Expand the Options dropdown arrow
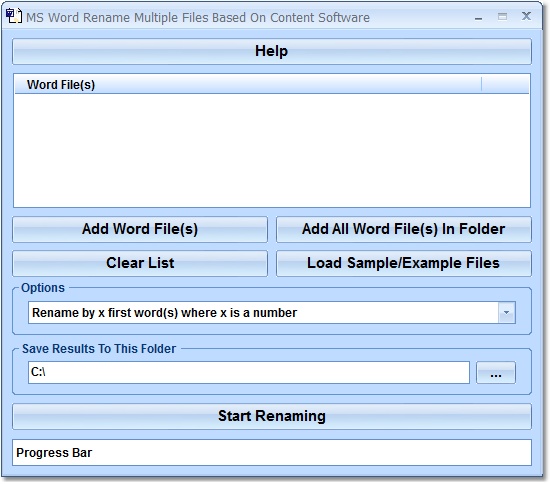 click(x=507, y=312)
